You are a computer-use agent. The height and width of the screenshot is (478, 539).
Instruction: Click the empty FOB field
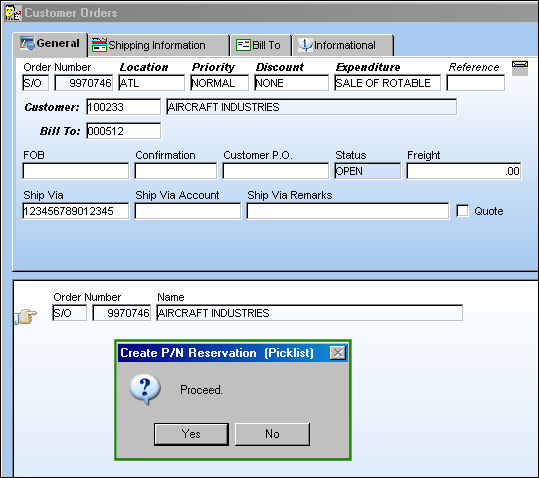76,171
